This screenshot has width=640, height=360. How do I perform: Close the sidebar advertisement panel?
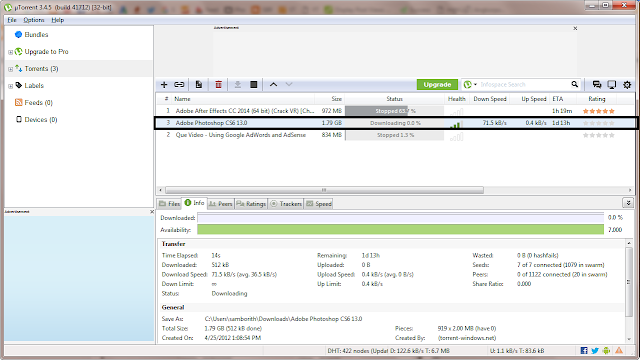click(x=152, y=212)
